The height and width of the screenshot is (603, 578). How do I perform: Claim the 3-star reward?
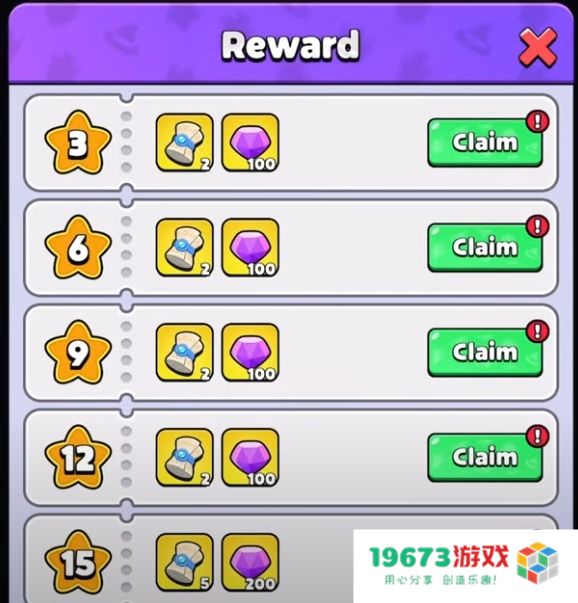coord(485,143)
